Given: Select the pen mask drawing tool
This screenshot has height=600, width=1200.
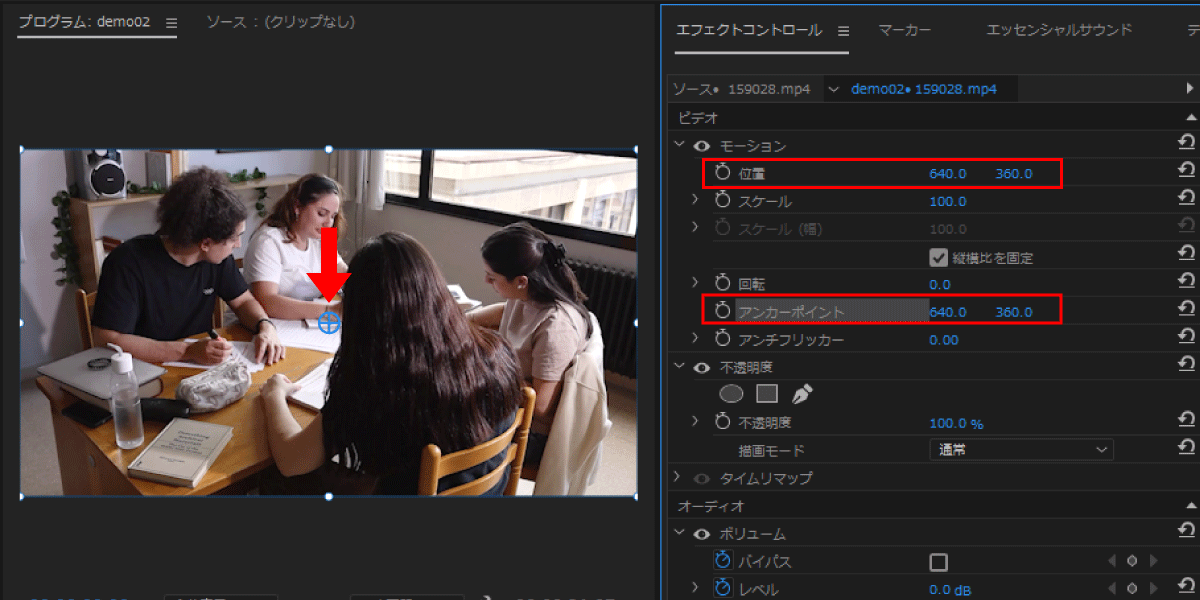Looking at the screenshot, I should (802, 394).
